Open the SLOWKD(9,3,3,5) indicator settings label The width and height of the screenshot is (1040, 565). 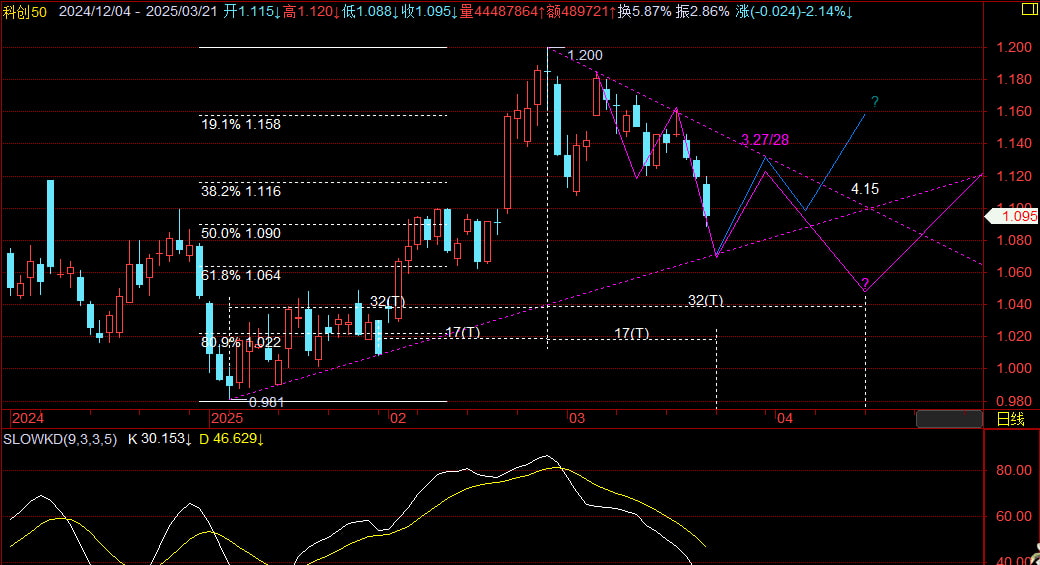[x=60, y=439]
